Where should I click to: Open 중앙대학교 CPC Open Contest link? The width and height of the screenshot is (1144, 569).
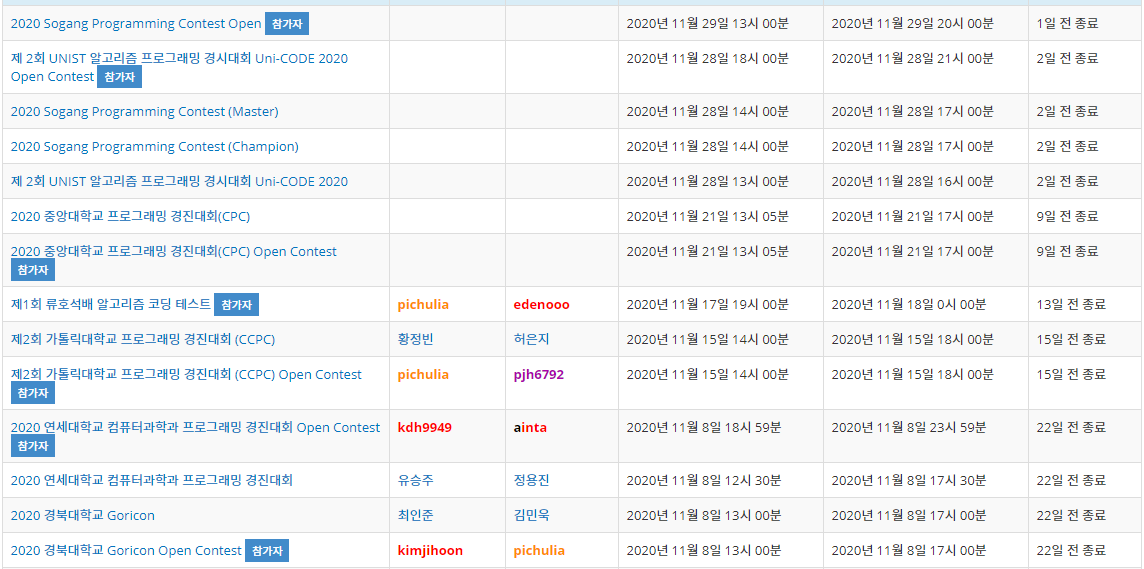coord(174,252)
